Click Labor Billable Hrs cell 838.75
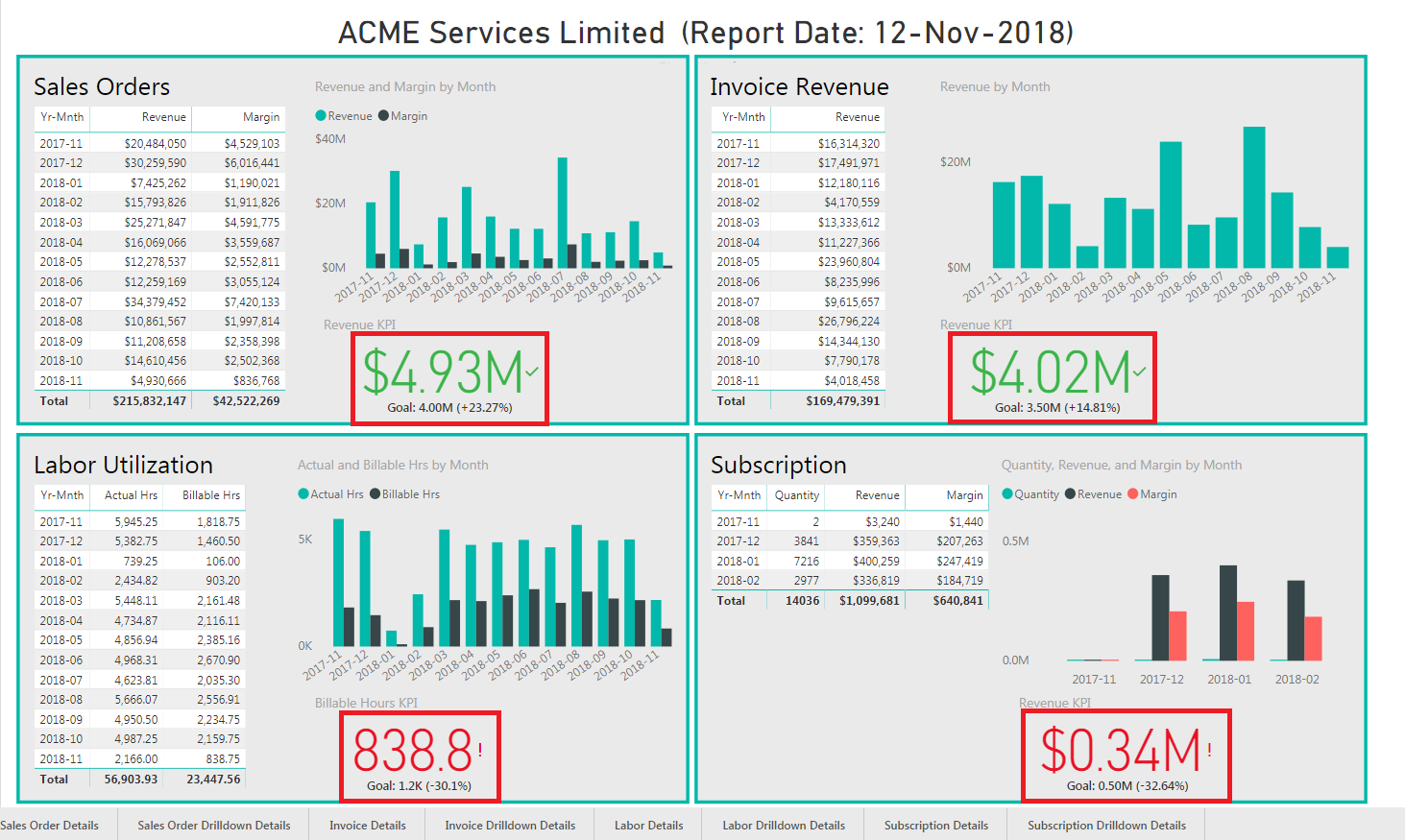The height and width of the screenshot is (840, 1405). point(223,759)
